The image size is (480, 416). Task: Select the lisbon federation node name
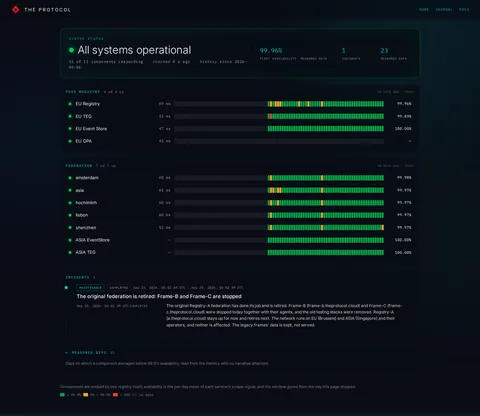(x=82, y=215)
